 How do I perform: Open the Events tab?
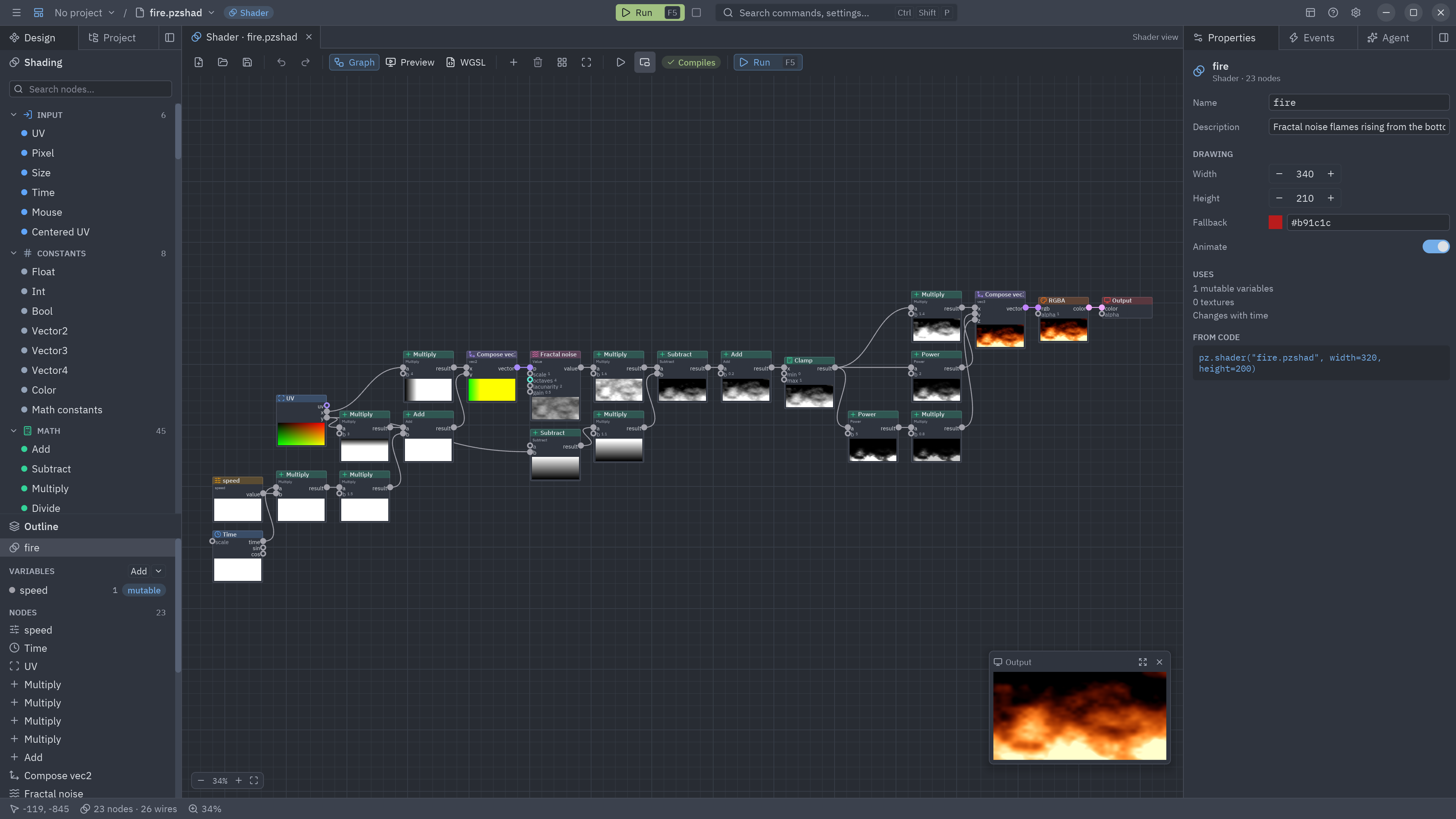tap(1311, 37)
